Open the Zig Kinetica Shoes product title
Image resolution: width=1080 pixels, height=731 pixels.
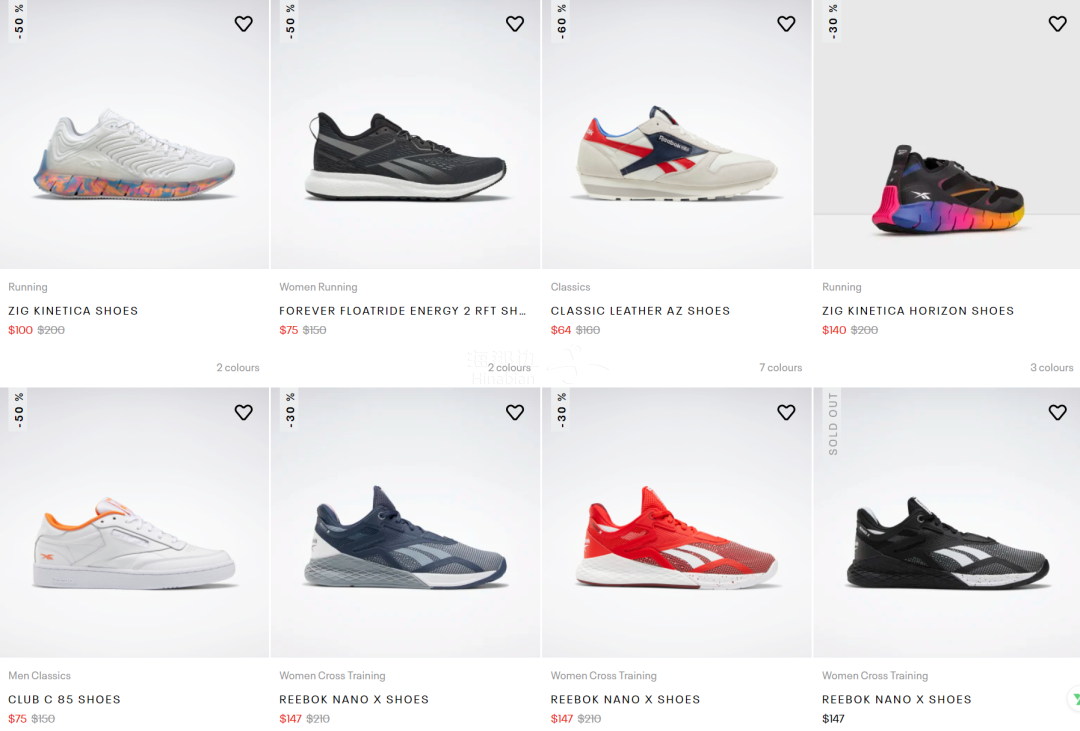tap(73, 311)
